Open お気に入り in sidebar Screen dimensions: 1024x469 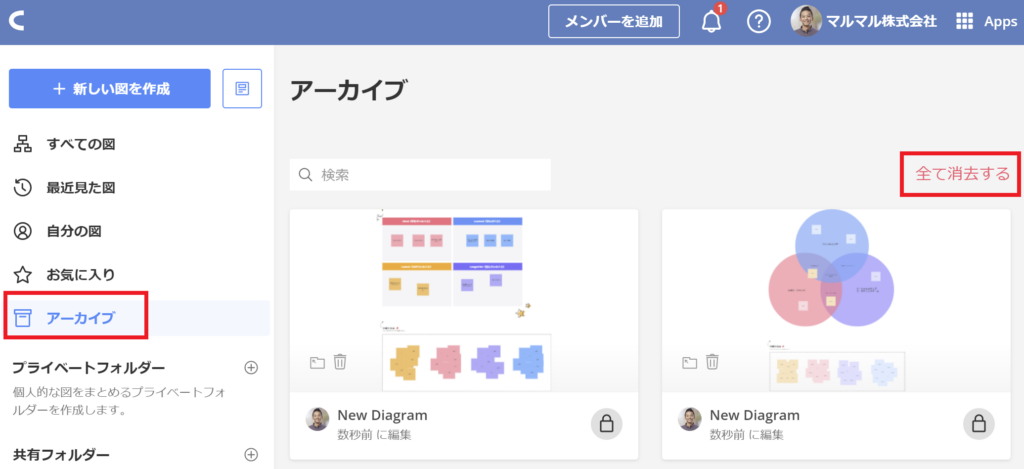tap(80, 274)
